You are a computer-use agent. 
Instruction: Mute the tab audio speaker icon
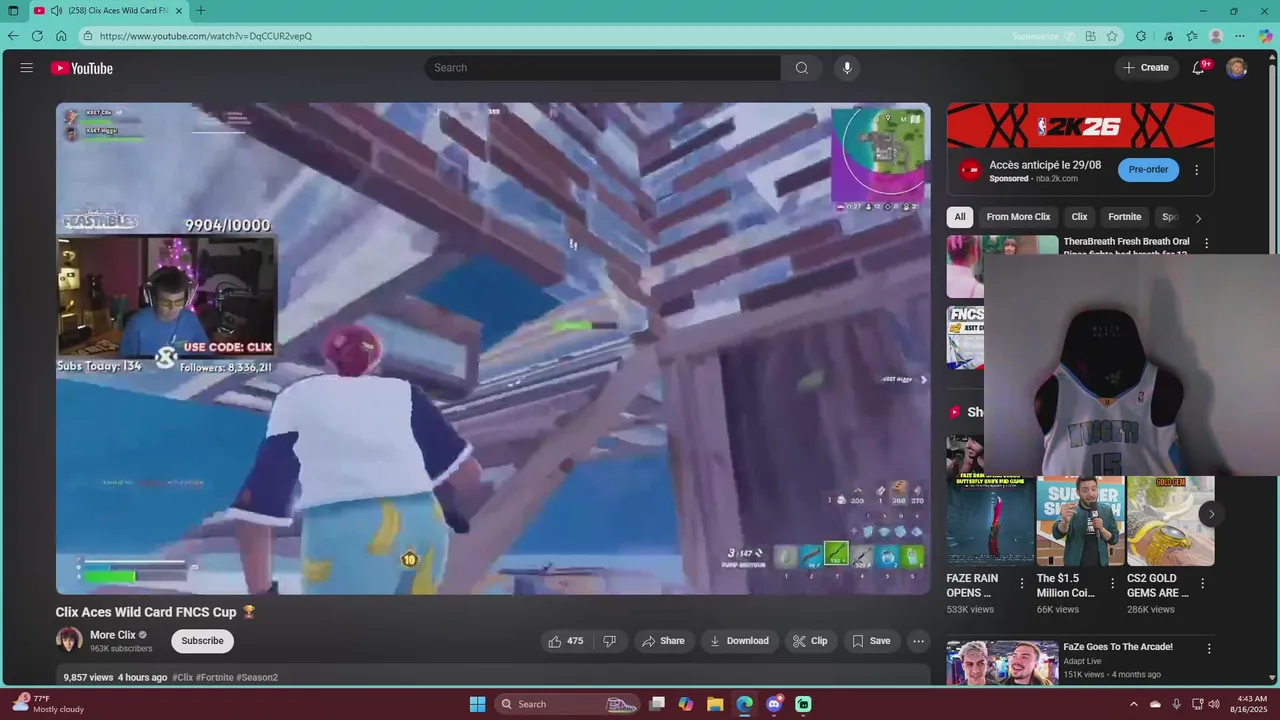tap(56, 11)
